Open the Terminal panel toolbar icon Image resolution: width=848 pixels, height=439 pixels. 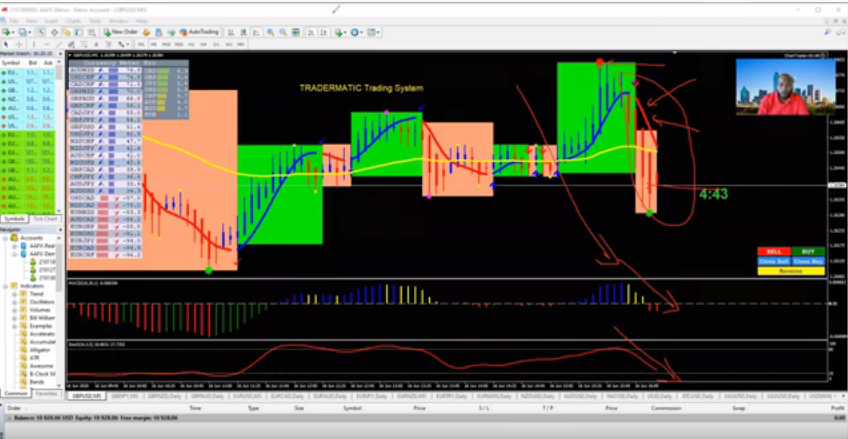point(79,32)
